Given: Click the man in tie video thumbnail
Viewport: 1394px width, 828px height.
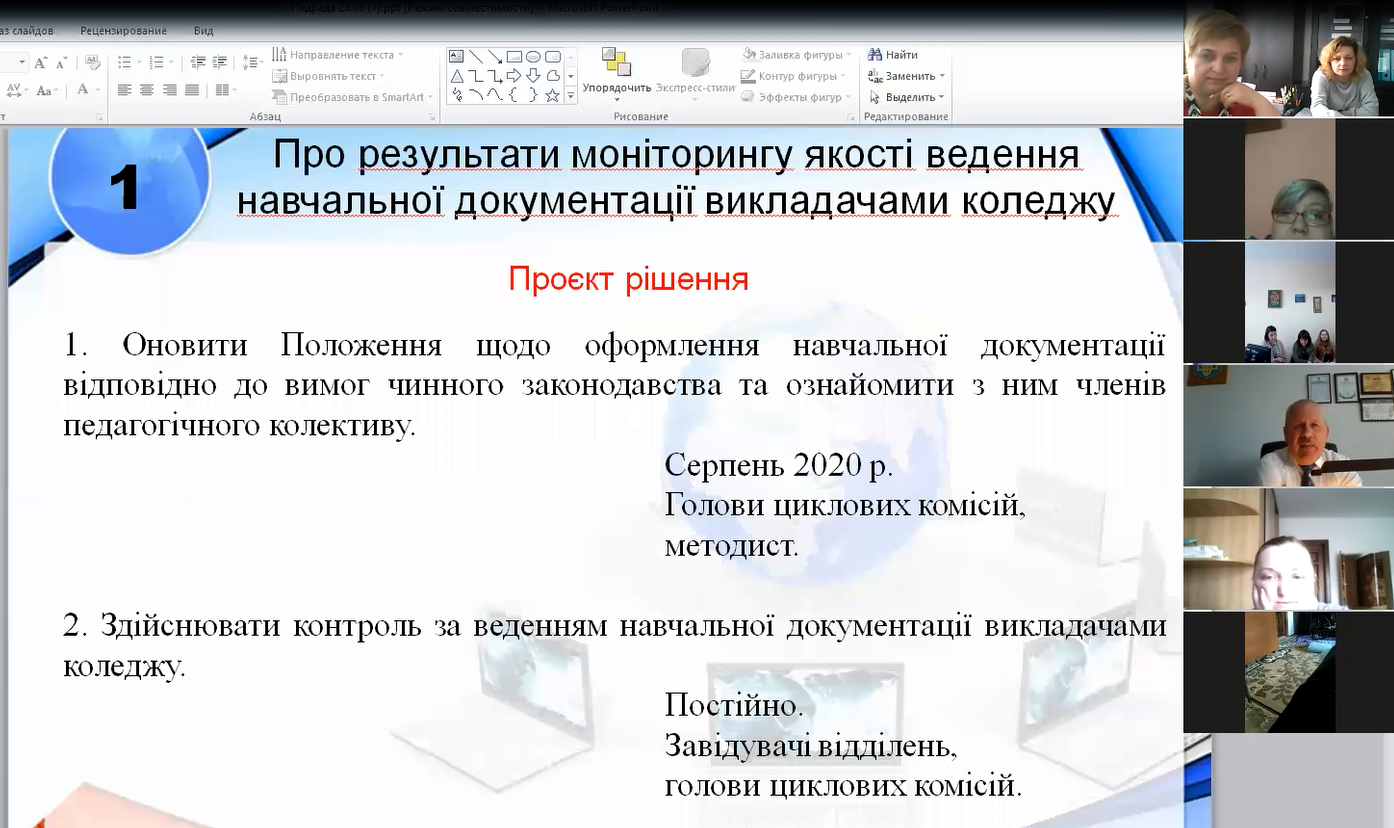Looking at the screenshot, I should tap(1288, 426).
